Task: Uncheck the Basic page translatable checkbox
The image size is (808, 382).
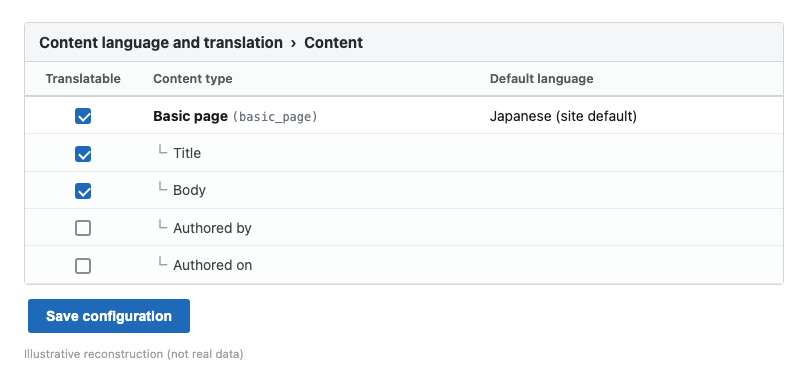Action: coord(83,117)
